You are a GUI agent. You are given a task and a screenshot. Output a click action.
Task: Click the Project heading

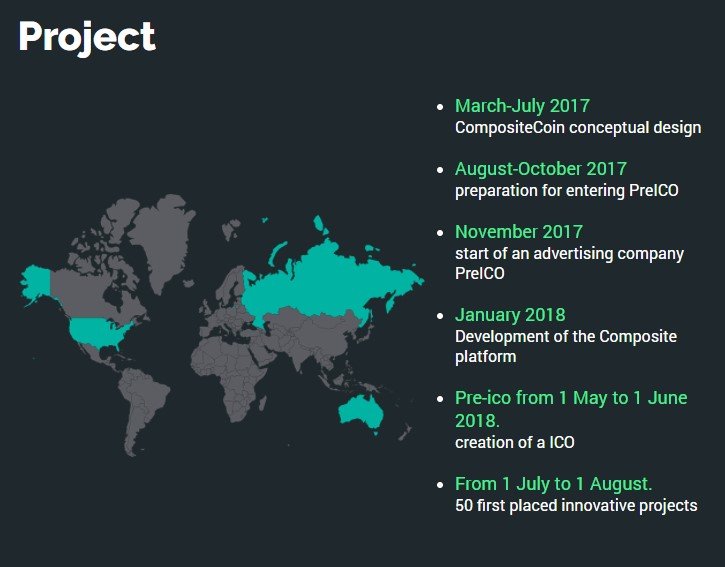87,37
